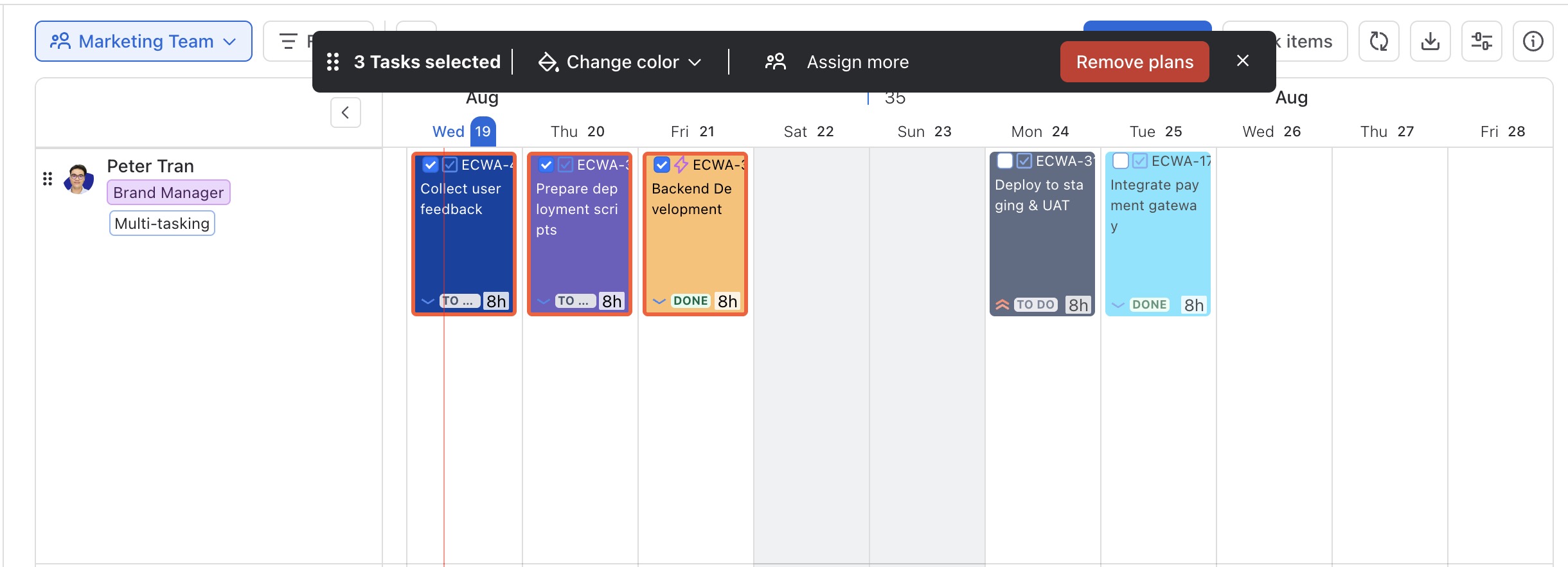Viewport: 1568px width, 567px height.
Task: Click the Remove plans button
Action: tap(1134, 62)
